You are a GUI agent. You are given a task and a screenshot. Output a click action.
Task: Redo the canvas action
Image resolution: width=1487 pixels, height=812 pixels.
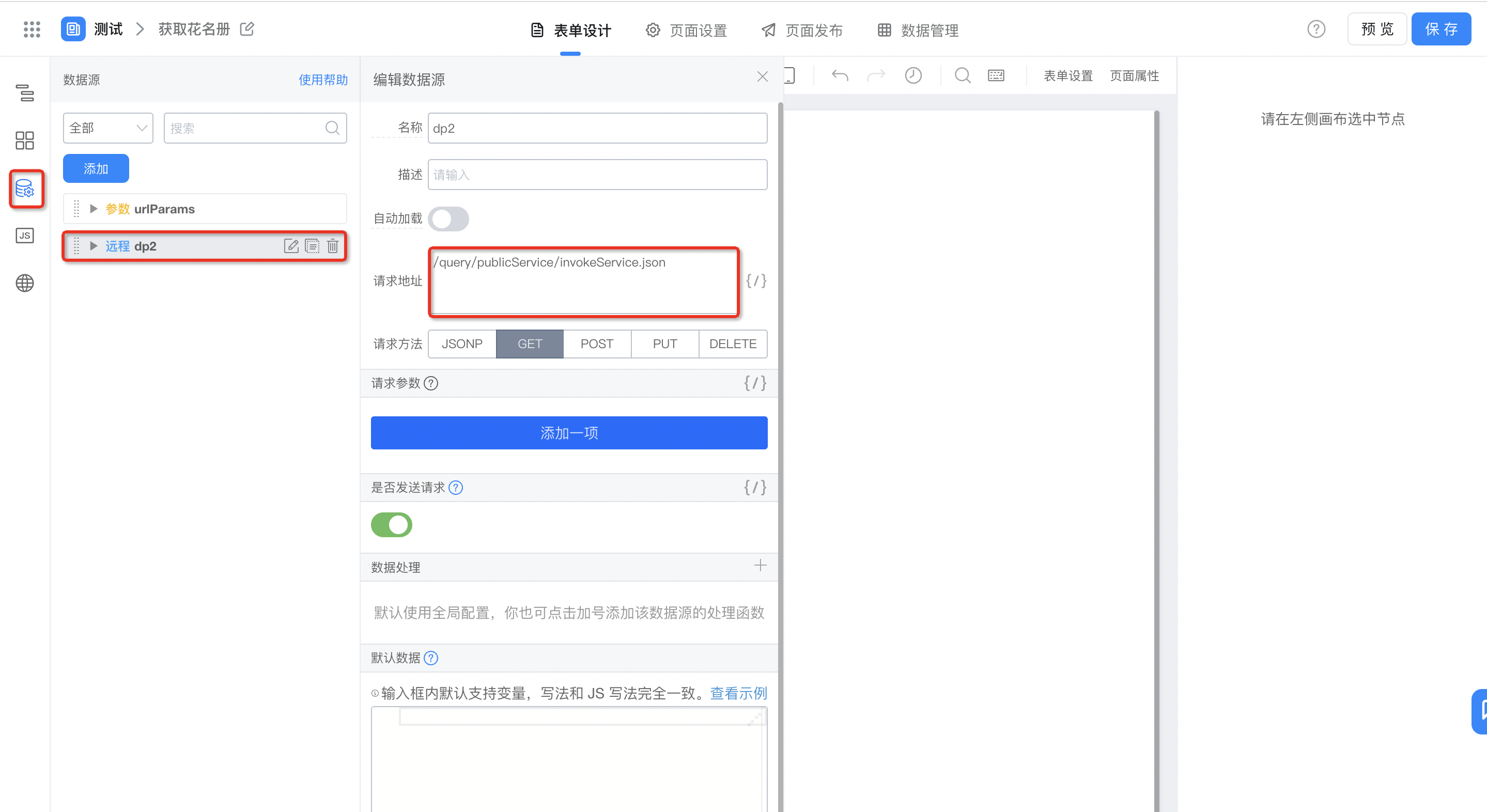[876, 75]
